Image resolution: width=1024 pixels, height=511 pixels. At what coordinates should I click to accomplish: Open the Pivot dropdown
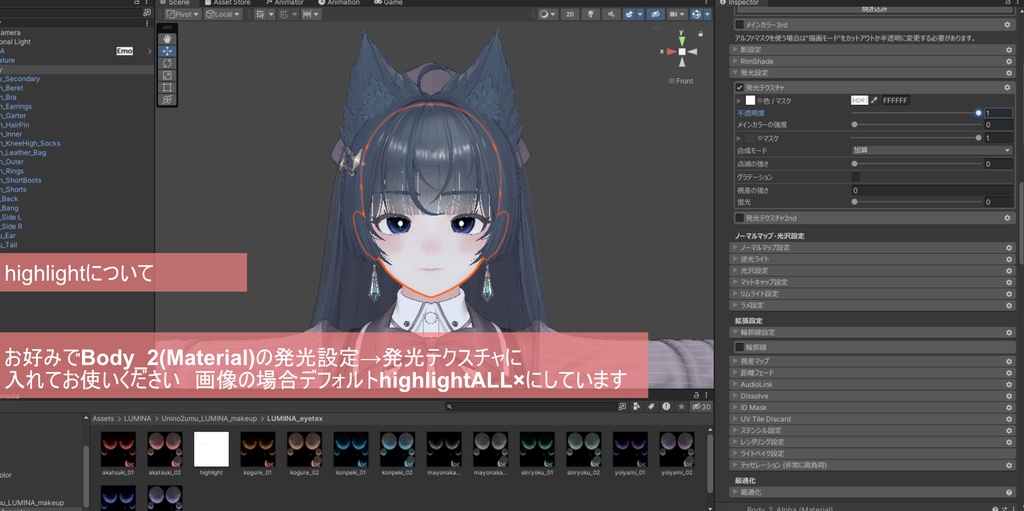point(183,14)
